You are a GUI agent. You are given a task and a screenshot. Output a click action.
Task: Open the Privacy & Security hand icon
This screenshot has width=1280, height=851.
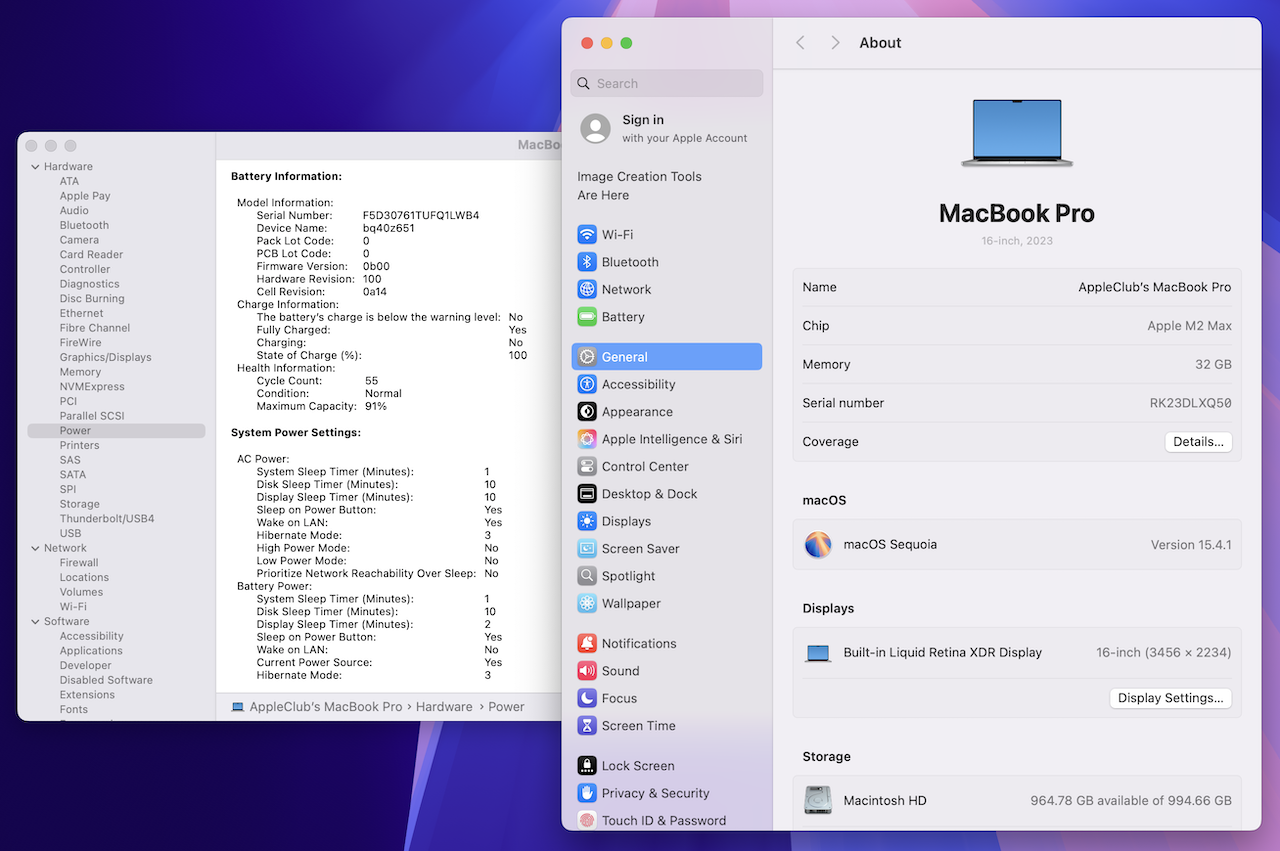click(x=587, y=793)
